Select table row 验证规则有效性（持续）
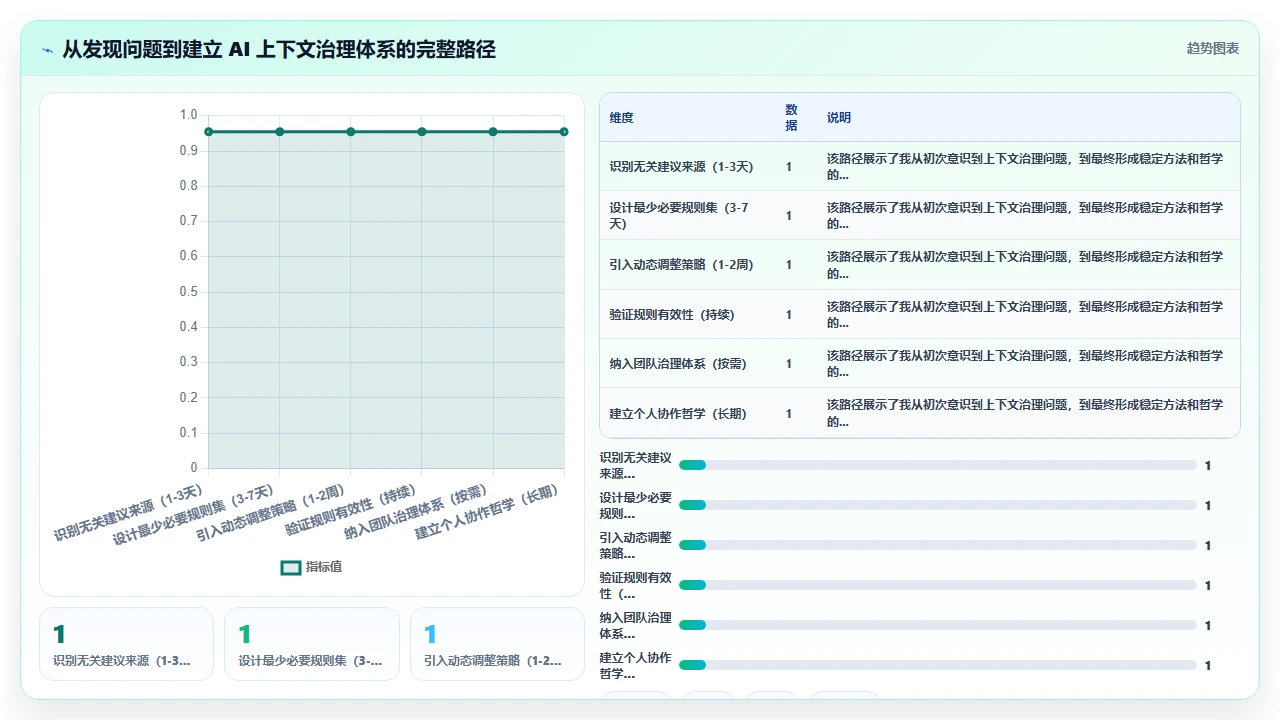This screenshot has width=1280, height=720. [x=920, y=314]
